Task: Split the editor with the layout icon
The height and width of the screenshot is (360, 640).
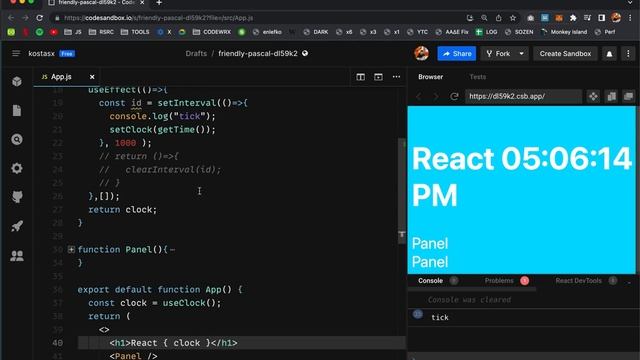Action: (x=360, y=77)
